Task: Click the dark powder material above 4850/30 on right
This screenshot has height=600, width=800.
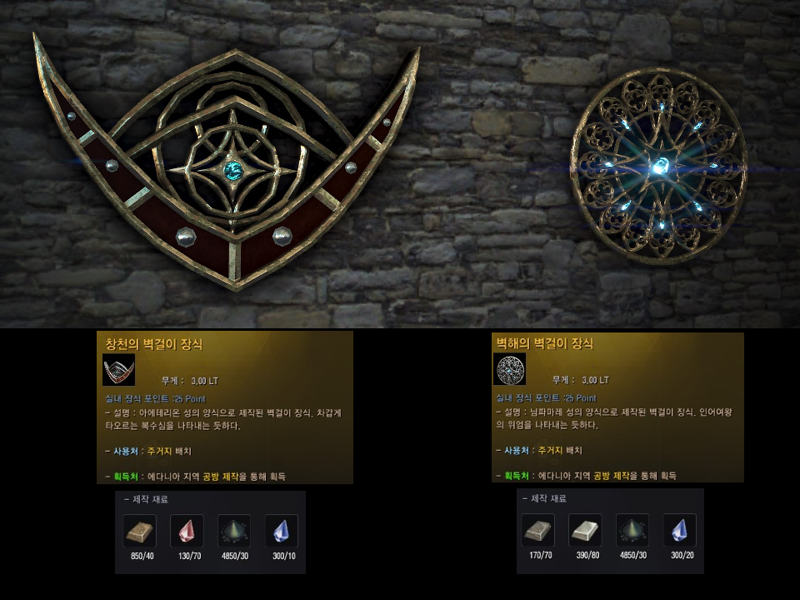Action: 633,530
